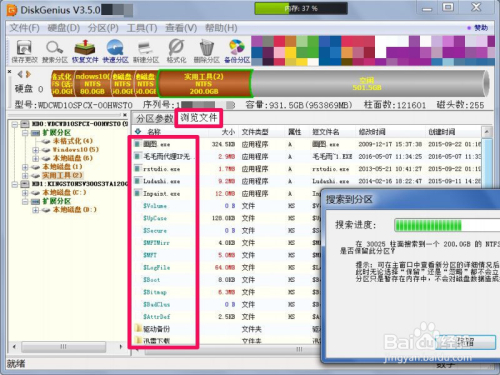Click the folder icon of 迅雷下载

(x=138, y=340)
